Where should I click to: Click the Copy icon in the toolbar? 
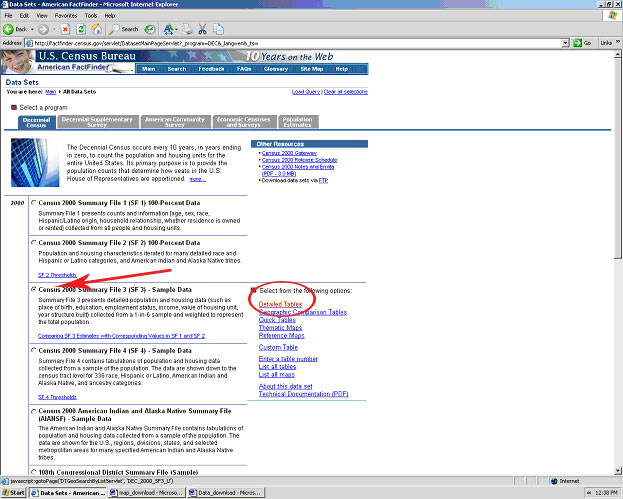[x=218, y=29]
